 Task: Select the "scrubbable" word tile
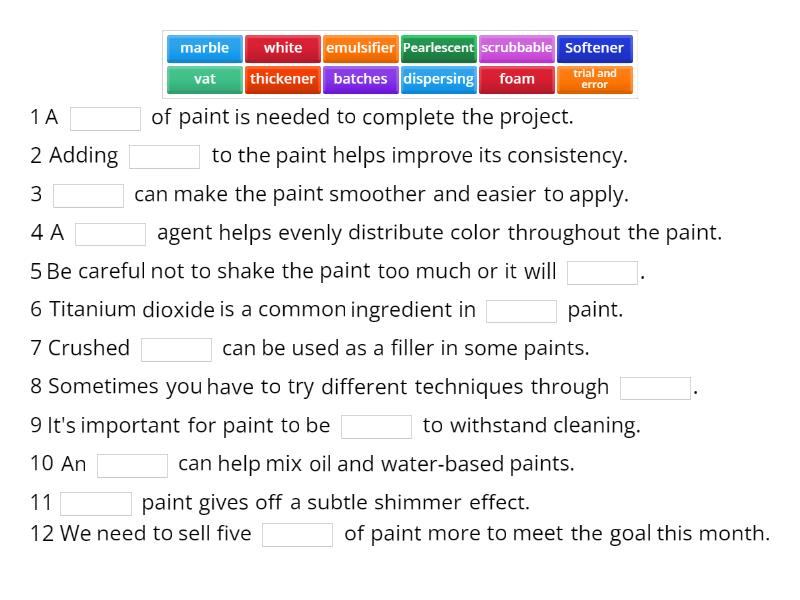point(517,47)
